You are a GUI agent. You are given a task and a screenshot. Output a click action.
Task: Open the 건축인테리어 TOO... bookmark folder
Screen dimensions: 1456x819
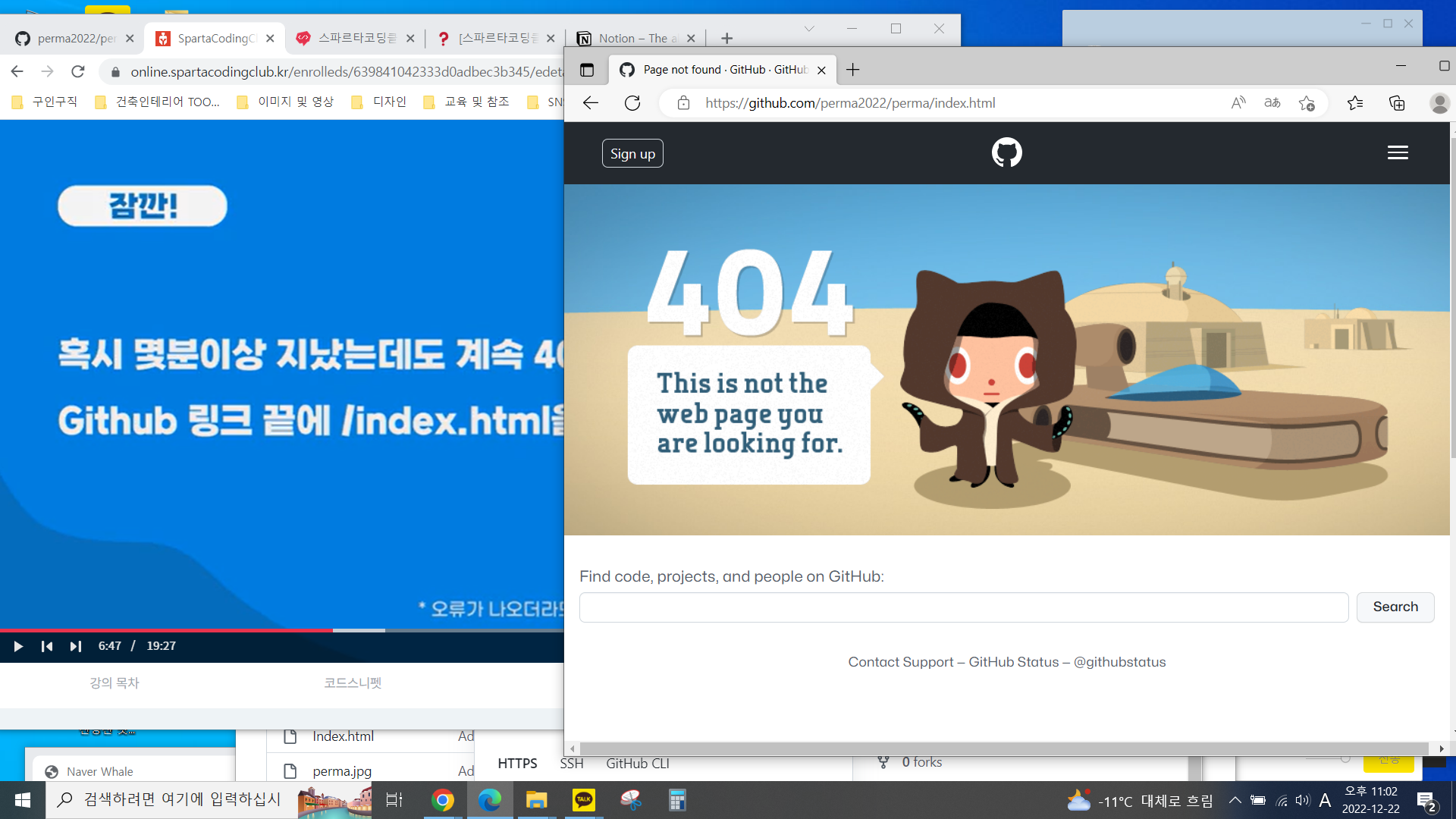[x=158, y=102]
